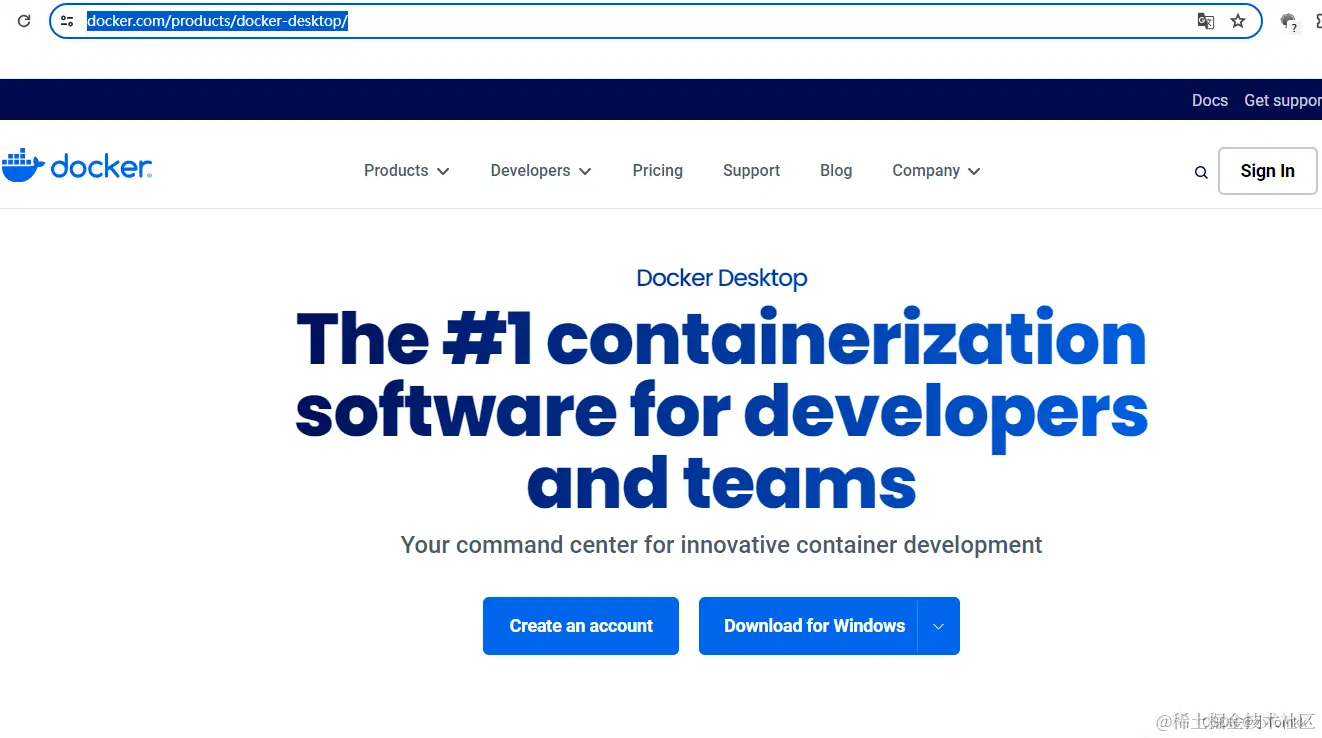Click the Sign In button
Screen dimensions: 1322x738
tap(1267, 171)
